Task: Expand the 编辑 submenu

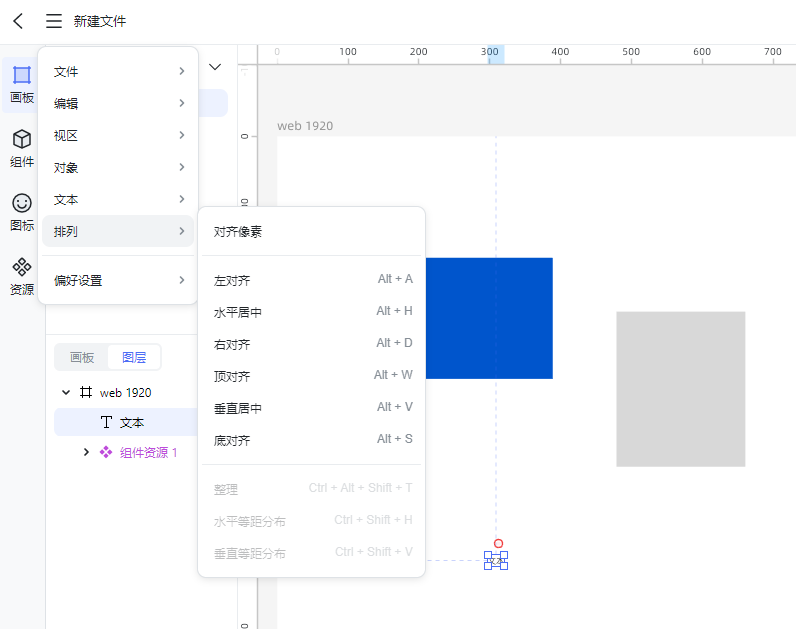Action: pos(118,104)
